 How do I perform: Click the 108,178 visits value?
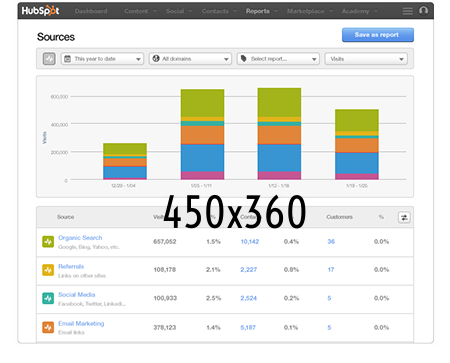tap(165, 270)
